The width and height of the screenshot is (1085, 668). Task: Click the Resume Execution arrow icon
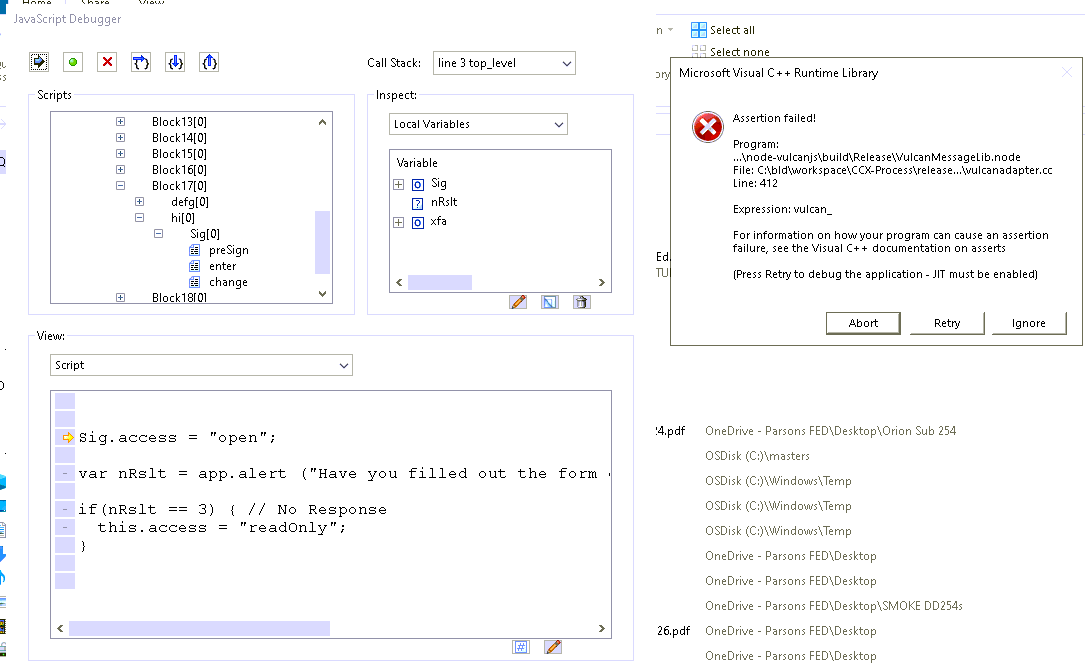39,62
